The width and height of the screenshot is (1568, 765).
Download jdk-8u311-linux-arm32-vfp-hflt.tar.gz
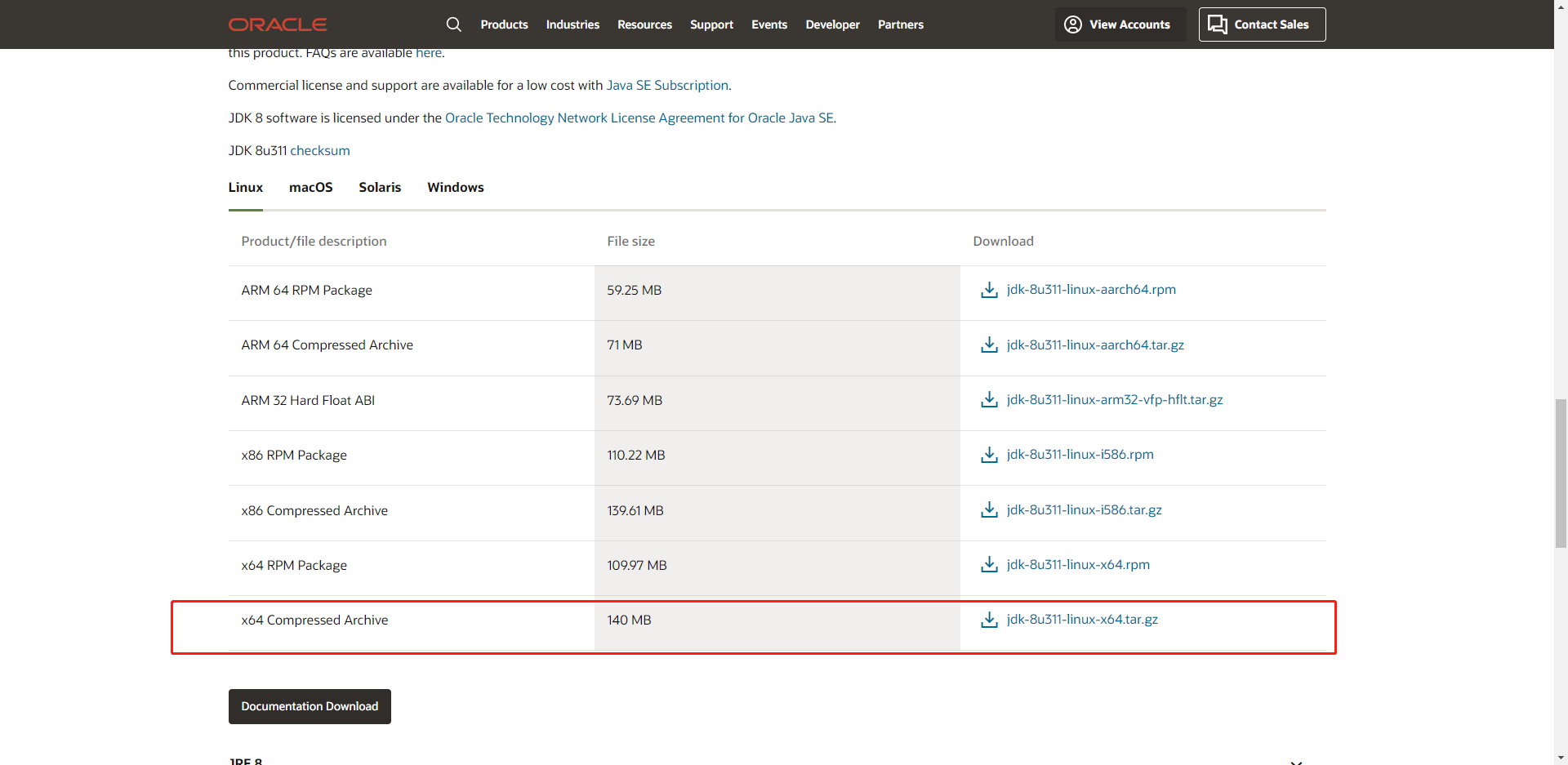pyautogui.click(x=1115, y=399)
